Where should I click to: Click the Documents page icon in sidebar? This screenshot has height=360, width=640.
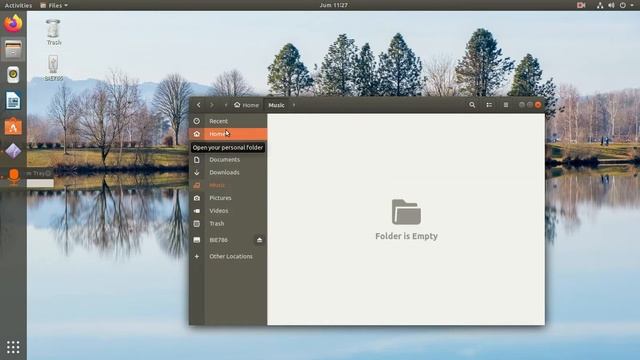tap(197, 160)
